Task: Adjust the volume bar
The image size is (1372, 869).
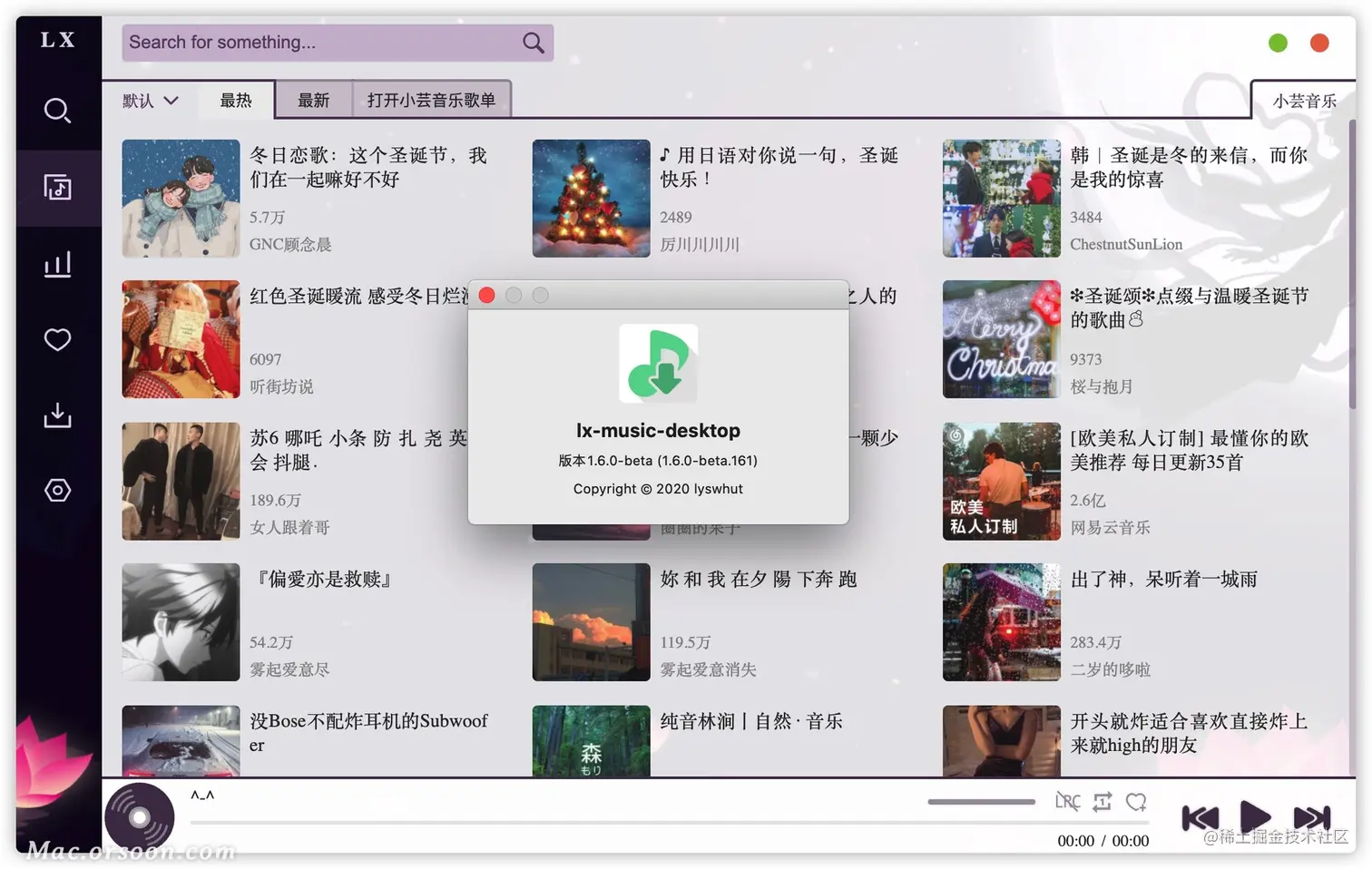Action: pyautogui.click(x=981, y=802)
